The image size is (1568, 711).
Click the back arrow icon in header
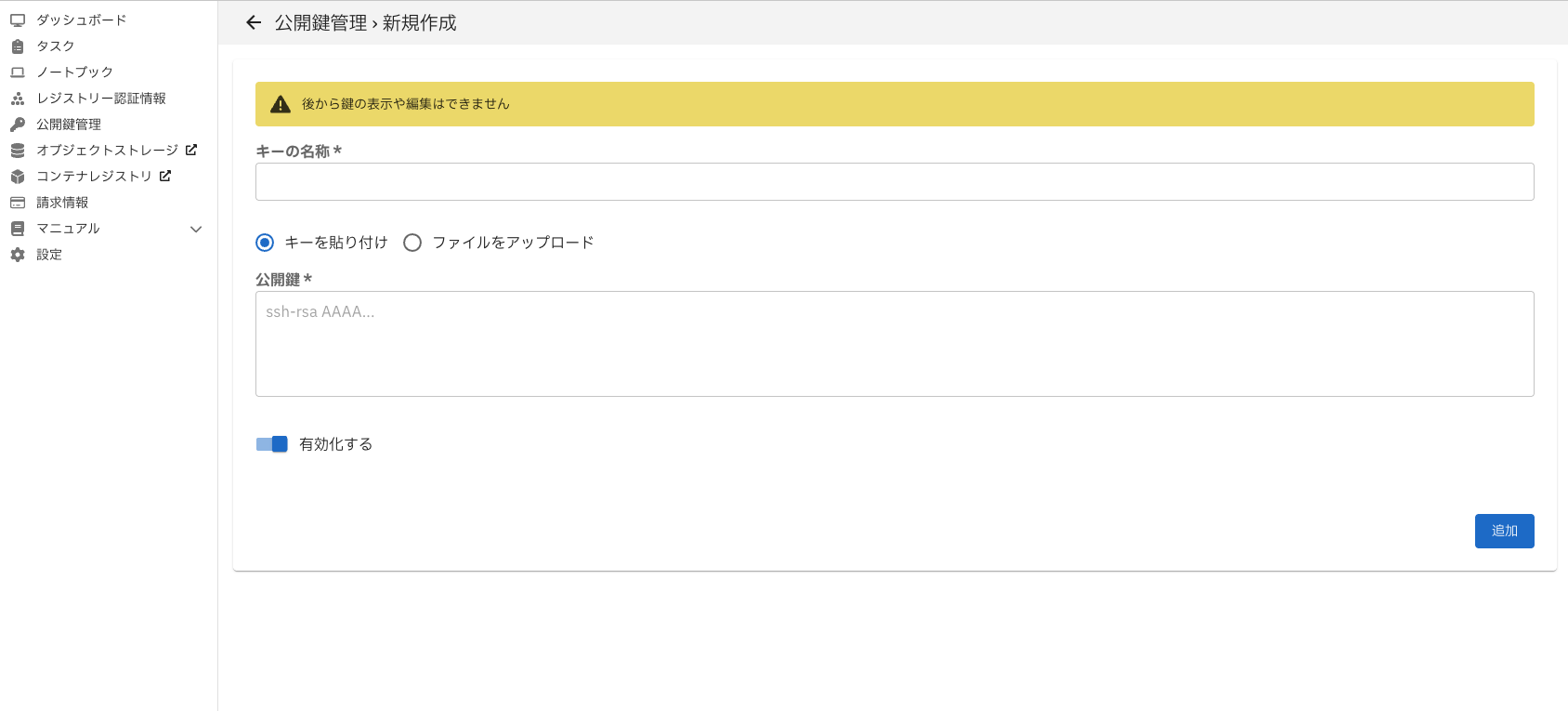(x=254, y=23)
